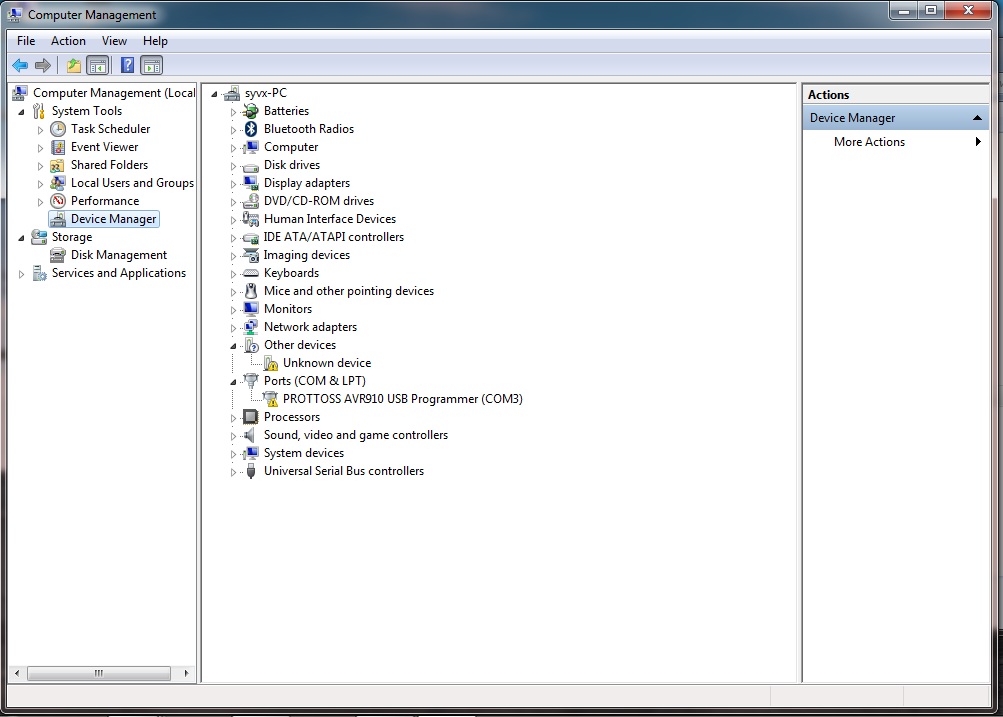Image resolution: width=1003 pixels, height=717 pixels.
Task: Click the left pane horizontal scrollbar thumb
Action: click(x=99, y=673)
